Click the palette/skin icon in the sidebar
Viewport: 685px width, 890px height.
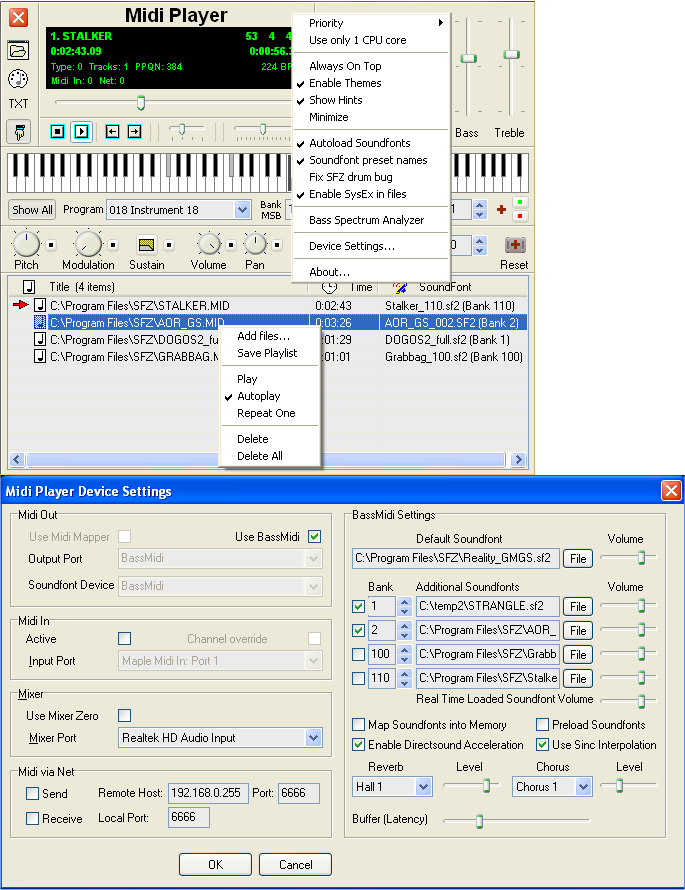tap(18, 78)
